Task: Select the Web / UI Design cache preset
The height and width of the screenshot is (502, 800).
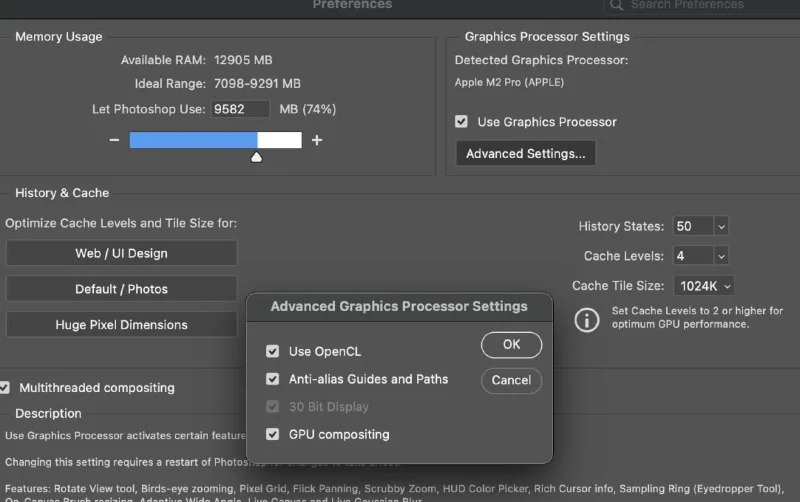Action: click(121, 253)
